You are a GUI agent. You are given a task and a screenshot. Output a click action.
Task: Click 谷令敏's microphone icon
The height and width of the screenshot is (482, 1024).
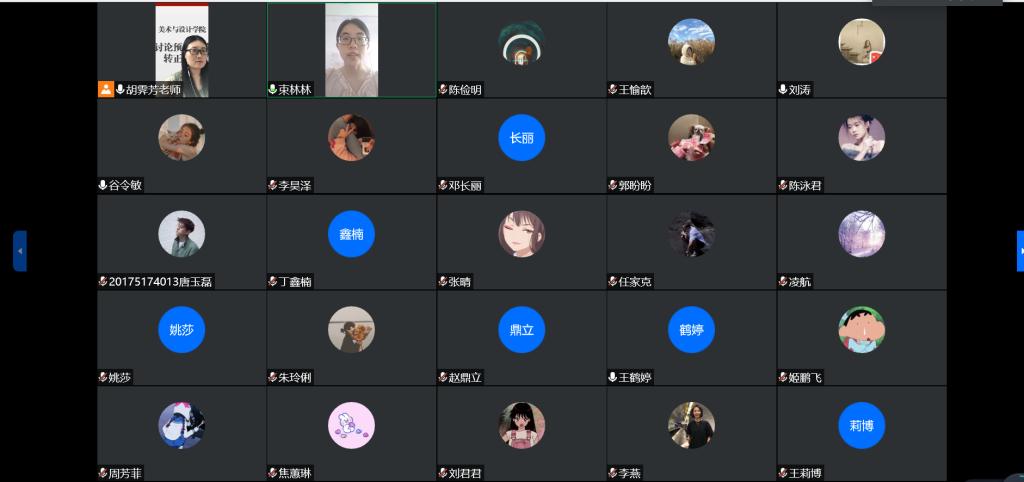pos(103,185)
